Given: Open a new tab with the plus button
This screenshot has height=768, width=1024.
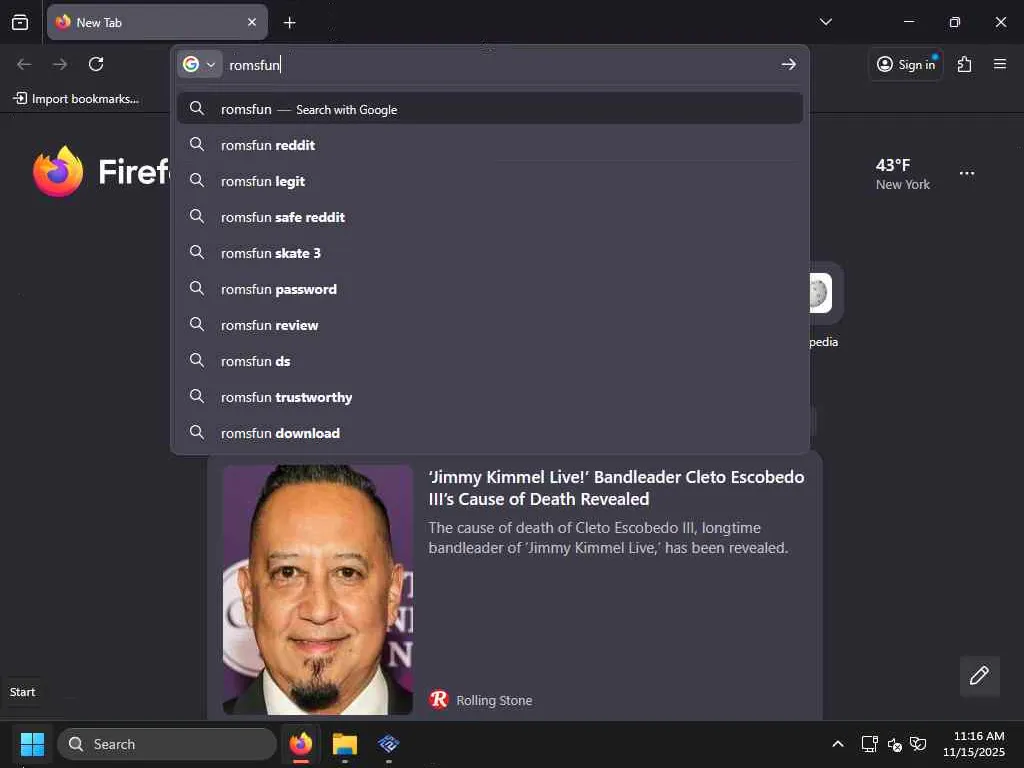Looking at the screenshot, I should coord(289,23).
